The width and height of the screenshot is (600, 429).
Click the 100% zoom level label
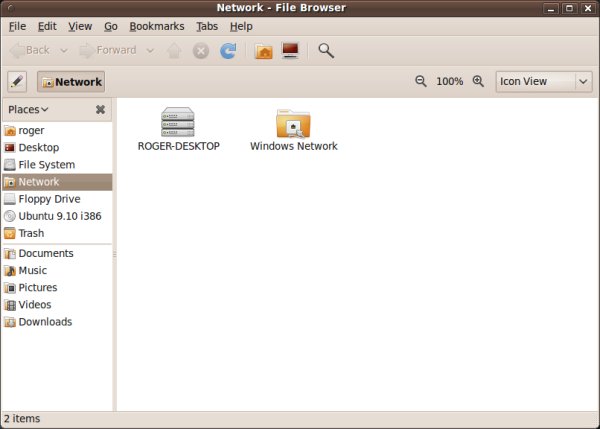(450, 82)
